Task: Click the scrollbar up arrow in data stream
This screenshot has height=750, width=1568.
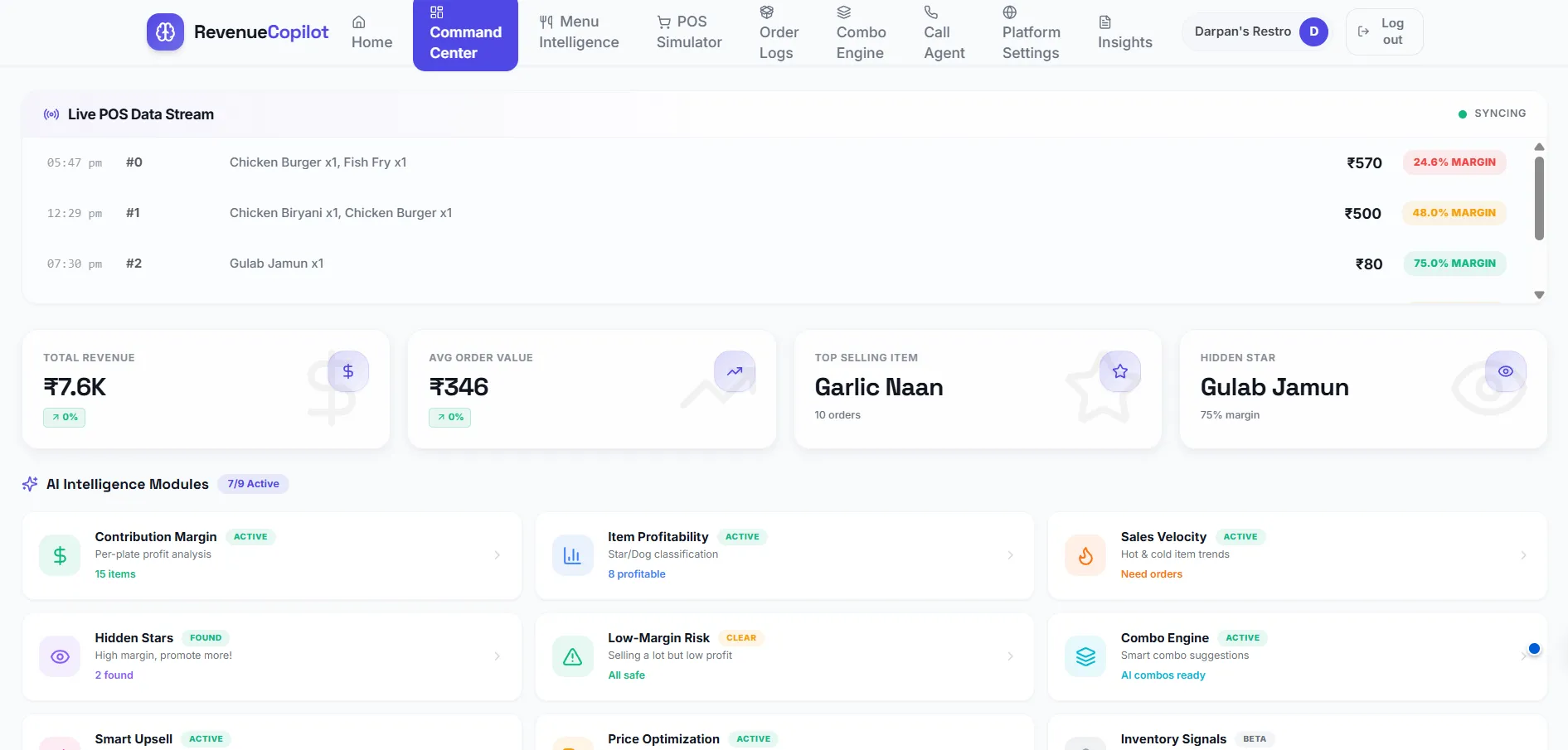Action: click(1539, 147)
